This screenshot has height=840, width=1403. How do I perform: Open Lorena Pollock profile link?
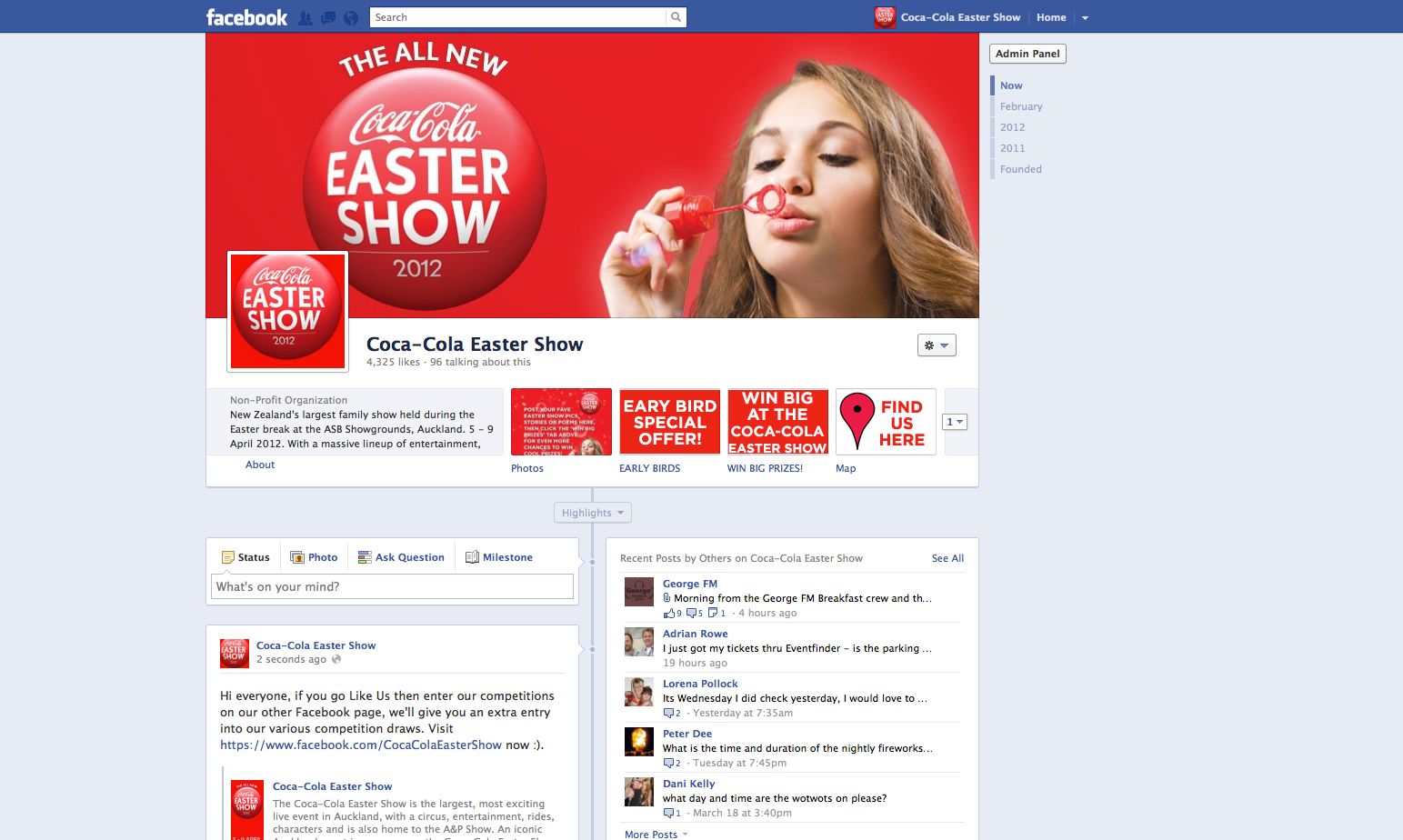tap(700, 684)
